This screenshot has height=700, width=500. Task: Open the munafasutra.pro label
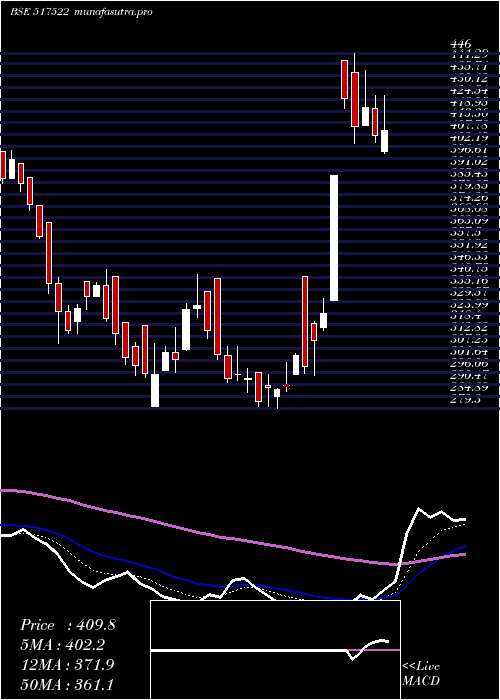(112, 12)
